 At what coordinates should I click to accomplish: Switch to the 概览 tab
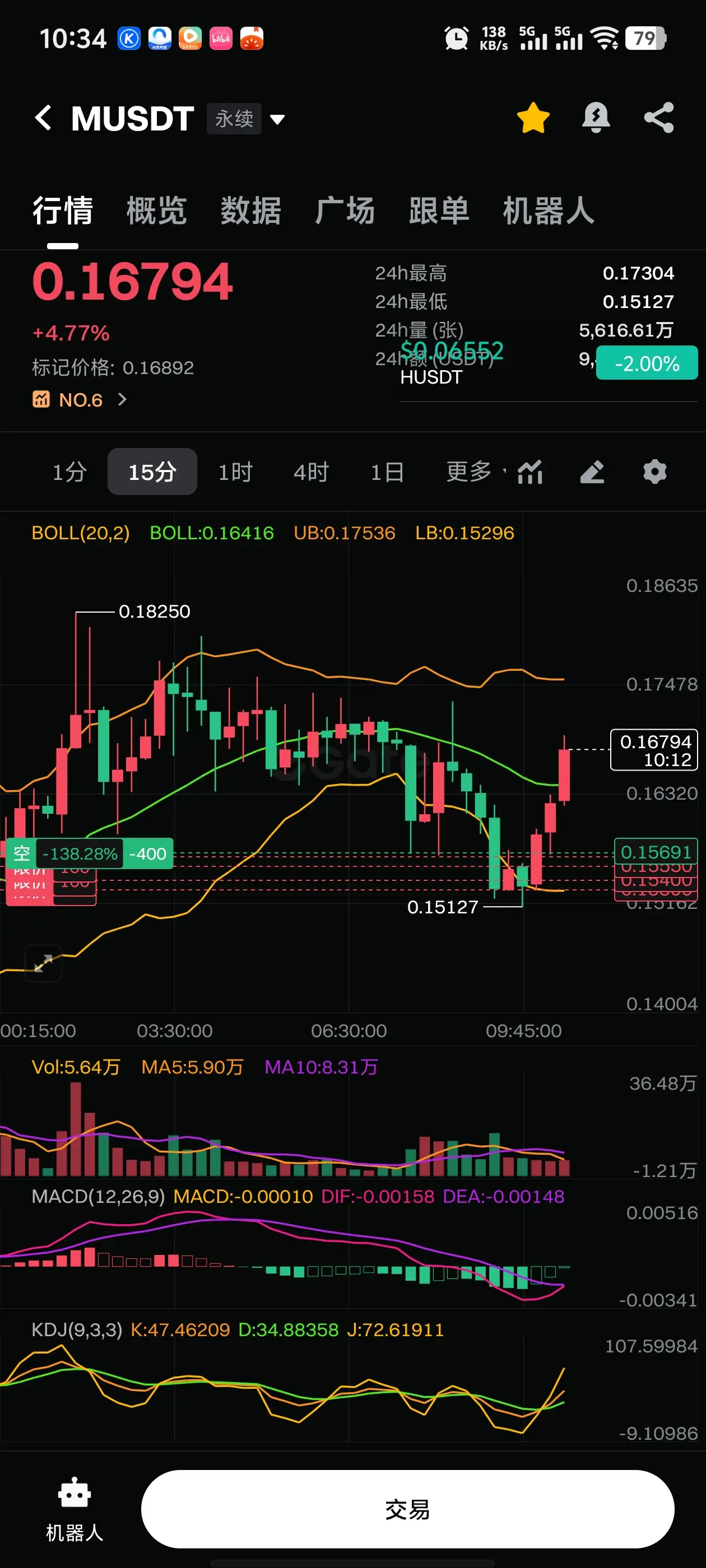pyautogui.click(x=156, y=211)
